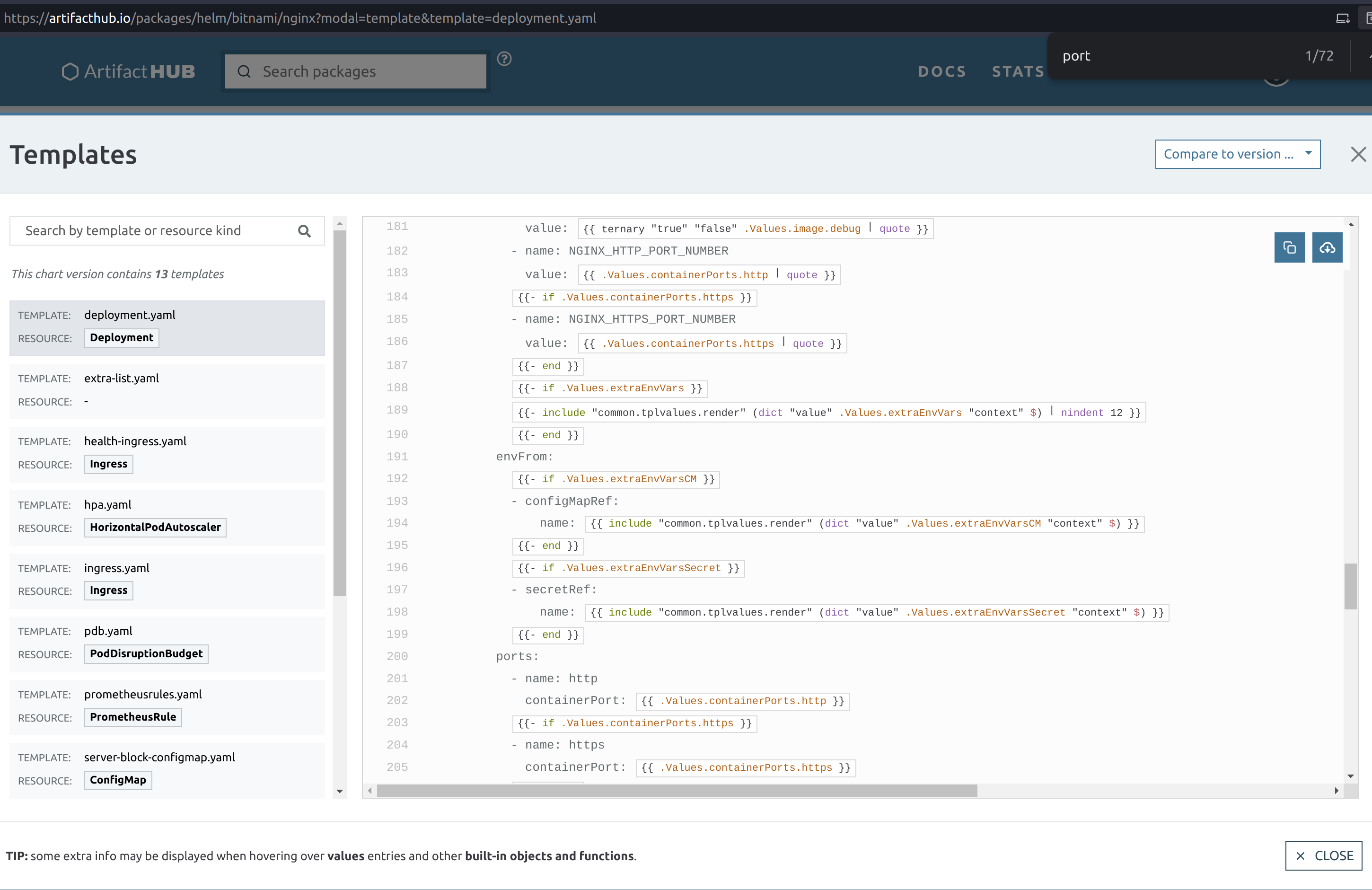The height and width of the screenshot is (890, 1372).
Task: Close the Templates modal with the X
Action: (1358, 154)
